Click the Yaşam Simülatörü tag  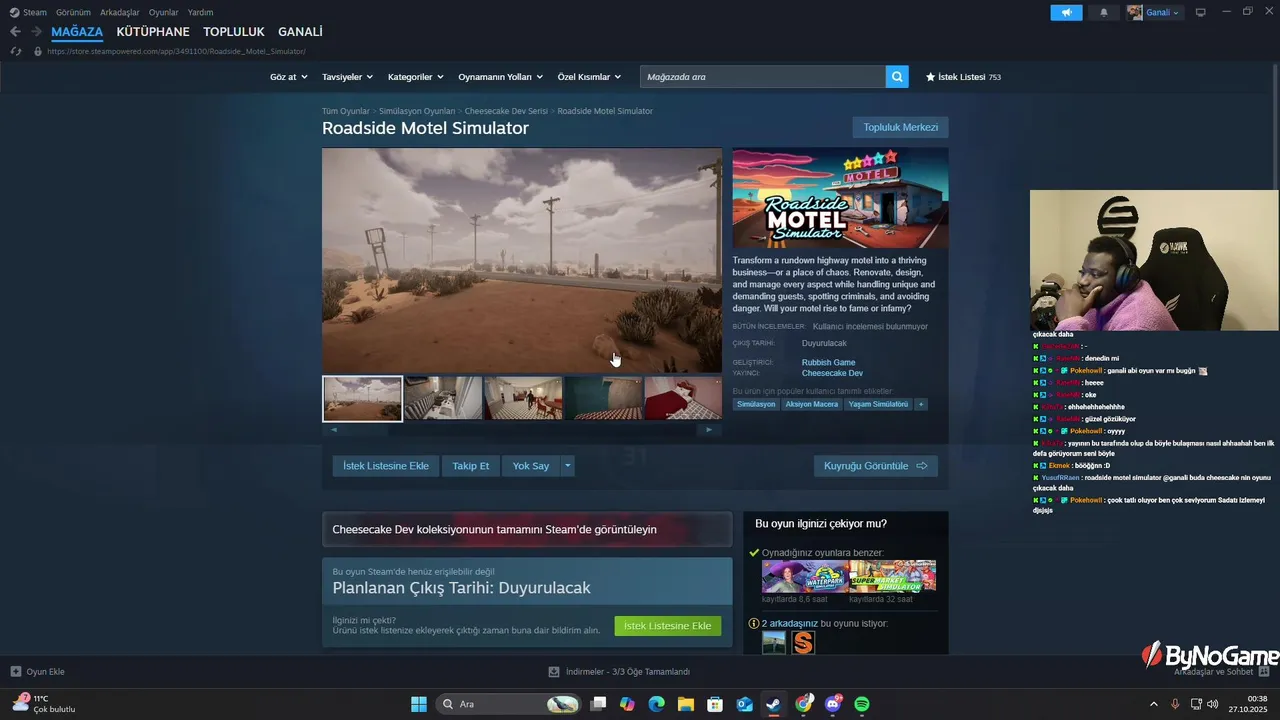point(878,404)
